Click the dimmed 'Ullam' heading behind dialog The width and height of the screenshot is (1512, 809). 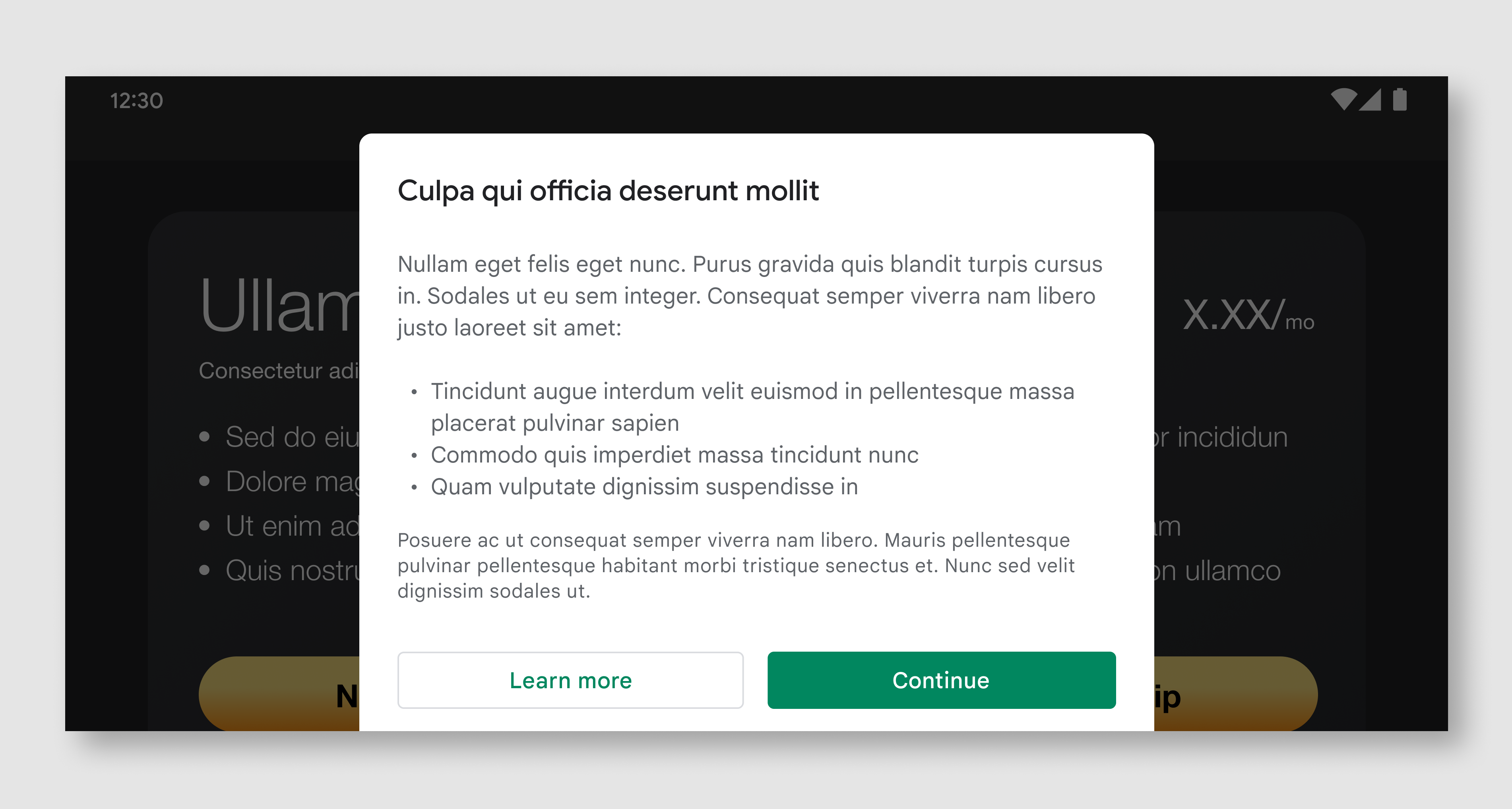[x=280, y=305]
